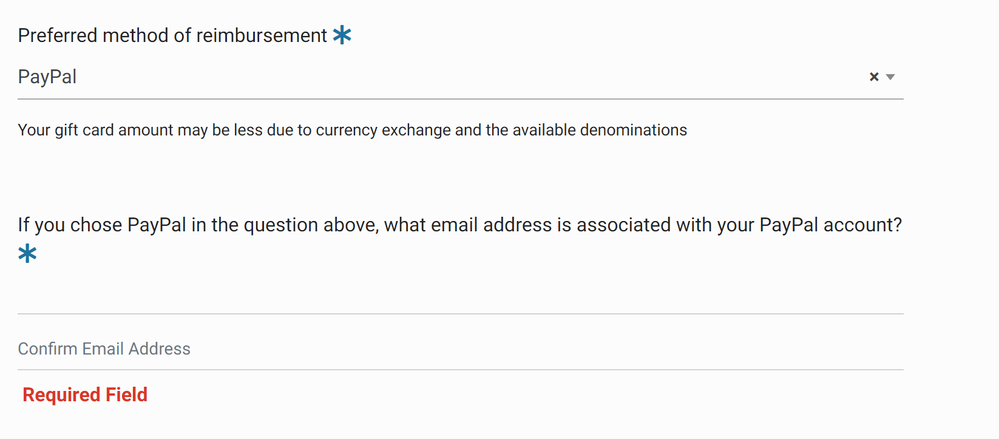The width and height of the screenshot is (999, 439).
Task: Click the blue asterisk beside reimbursement label
Action: 342,35
